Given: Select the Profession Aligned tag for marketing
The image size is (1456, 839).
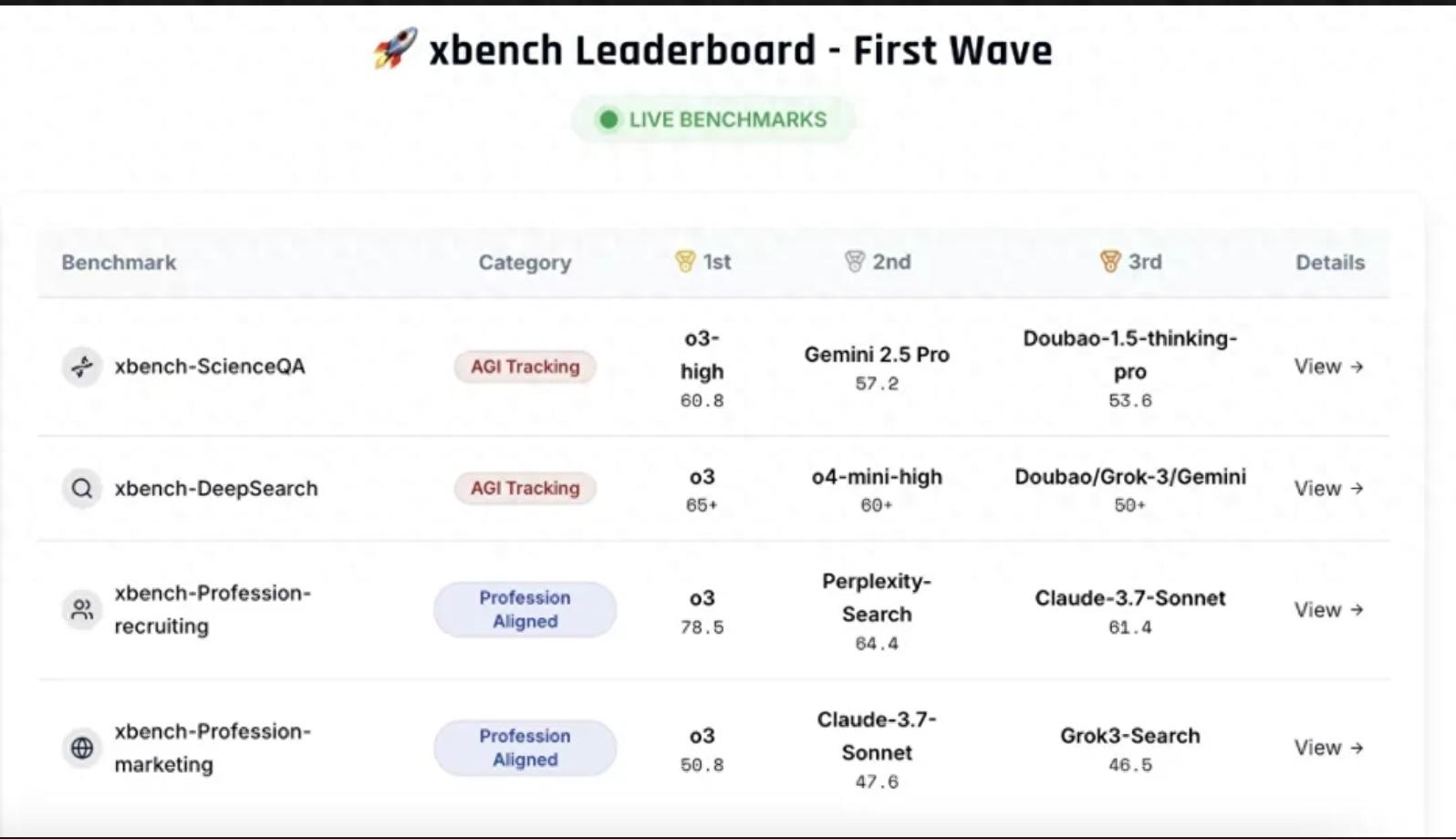Looking at the screenshot, I should tap(525, 748).
